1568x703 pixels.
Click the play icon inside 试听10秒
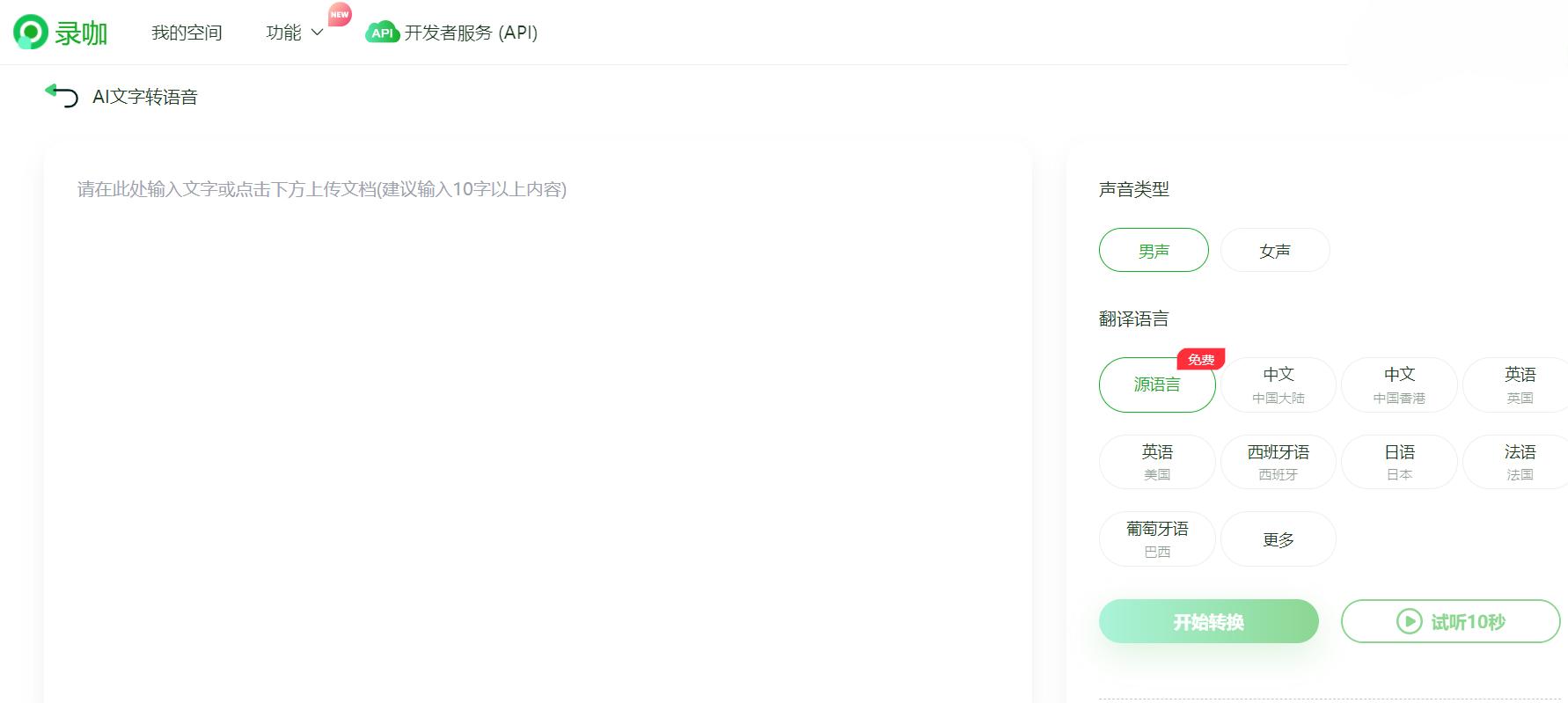coord(1409,621)
